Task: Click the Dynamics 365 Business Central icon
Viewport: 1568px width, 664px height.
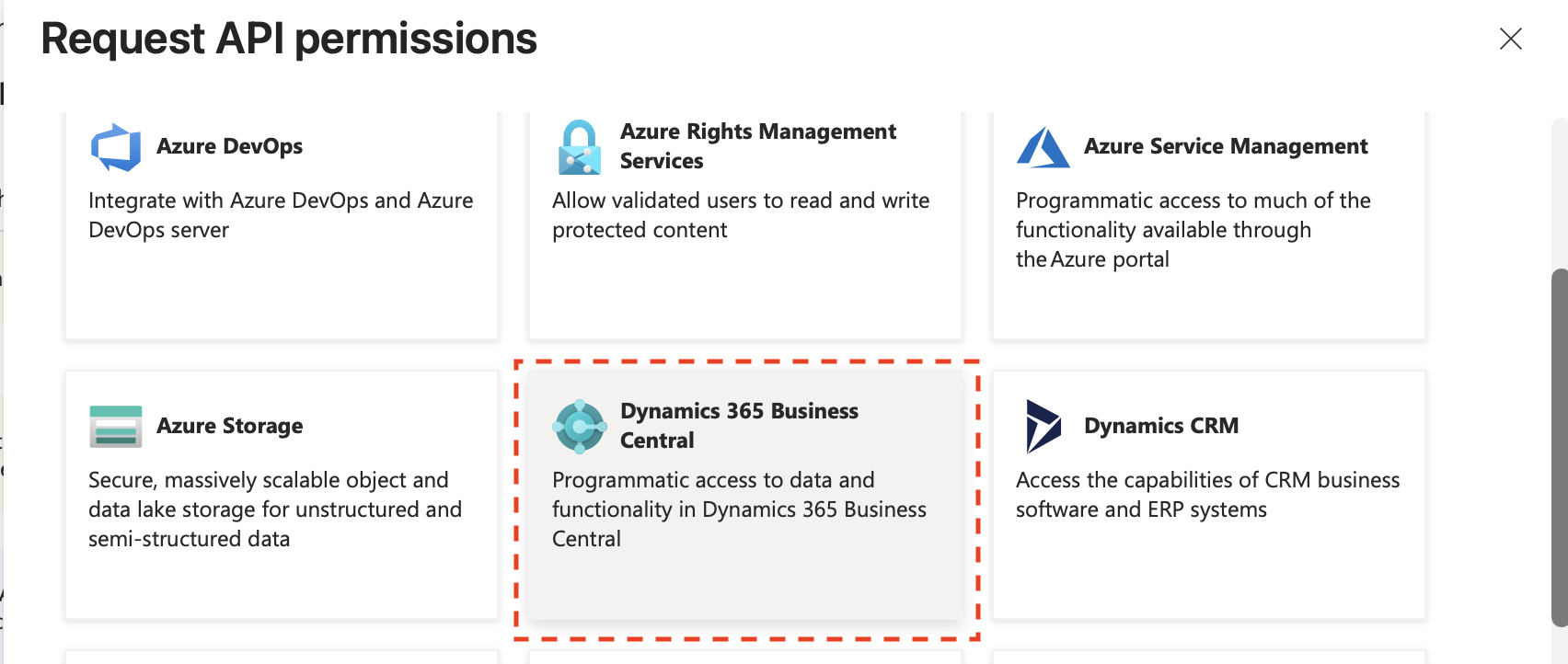Action: click(x=580, y=426)
